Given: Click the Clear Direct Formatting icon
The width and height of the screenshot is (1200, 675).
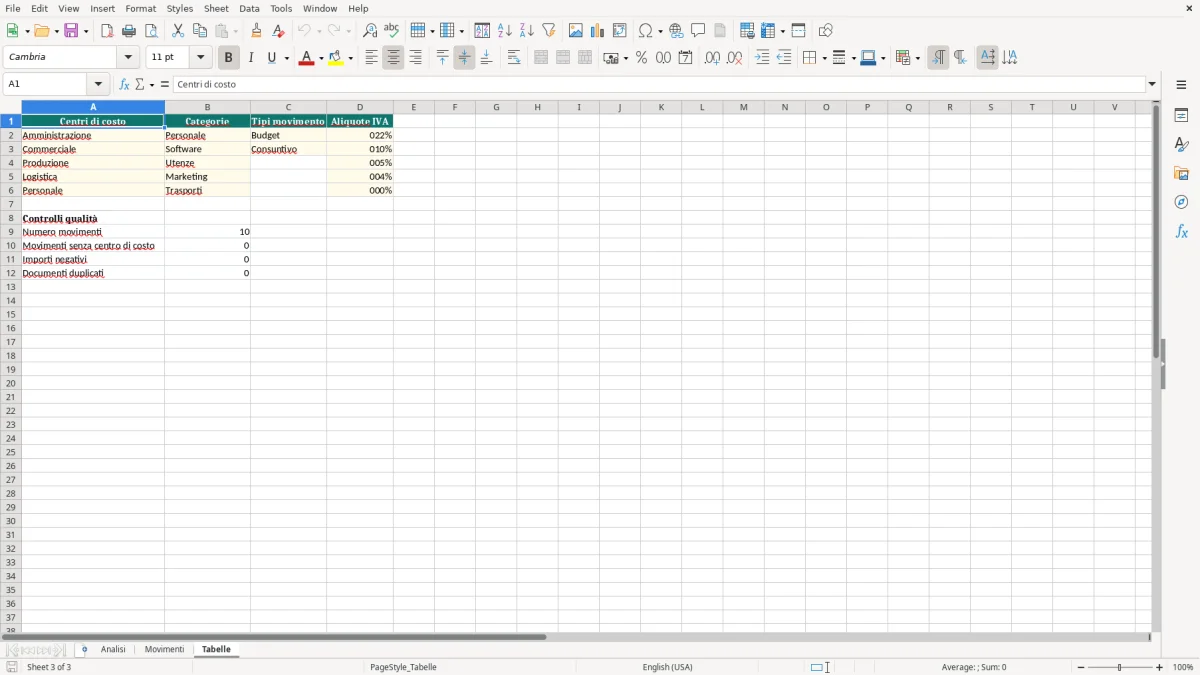Looking at the screenshot, I should pos(279,31).
